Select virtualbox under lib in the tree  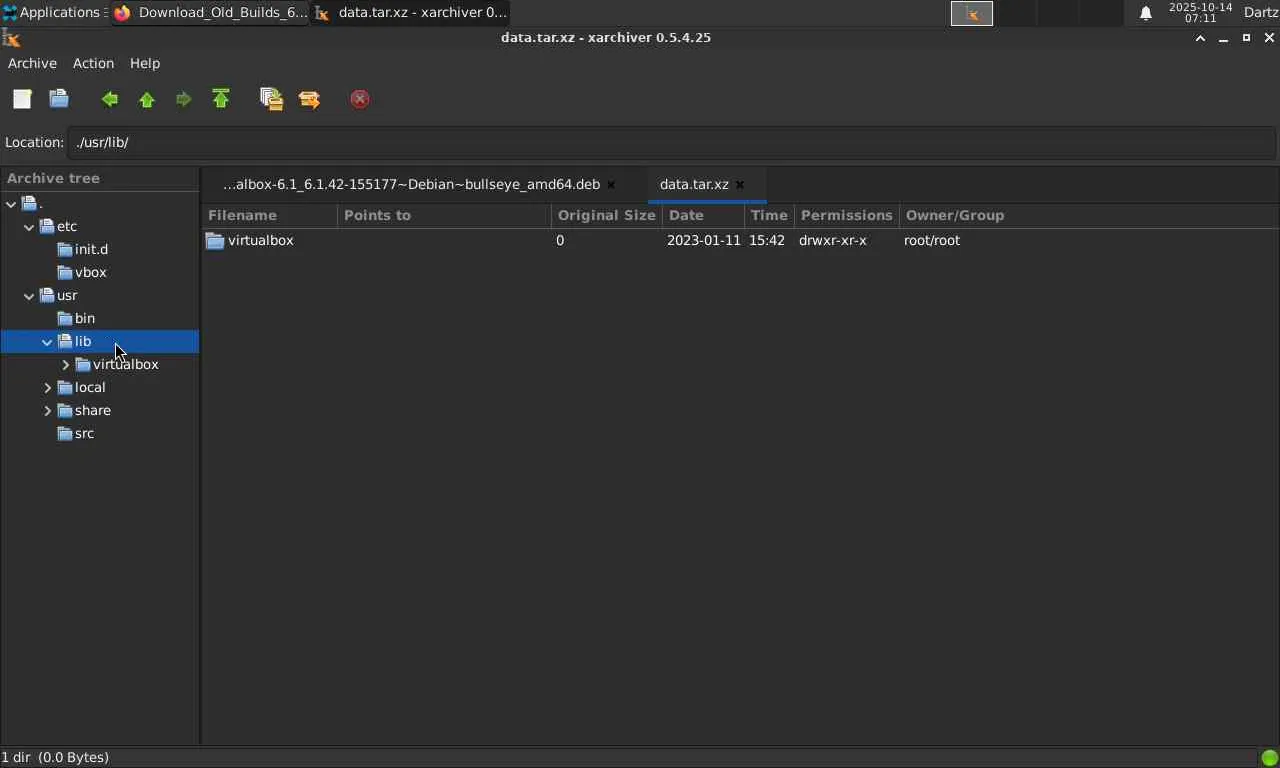pyautogui.click(x=126, y=365)
